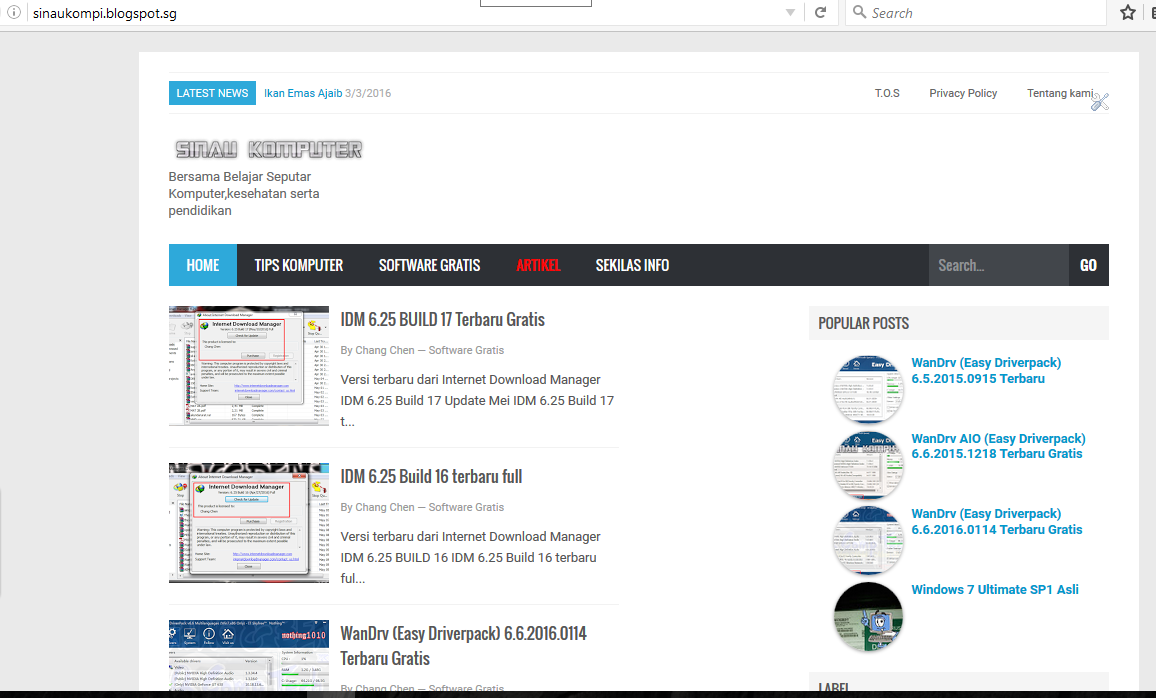Click Software Gratis category under IDM Build 17 post
The height and width of the screenshot is (698, 1156).
pyautogui.click(x=466, y=350)
